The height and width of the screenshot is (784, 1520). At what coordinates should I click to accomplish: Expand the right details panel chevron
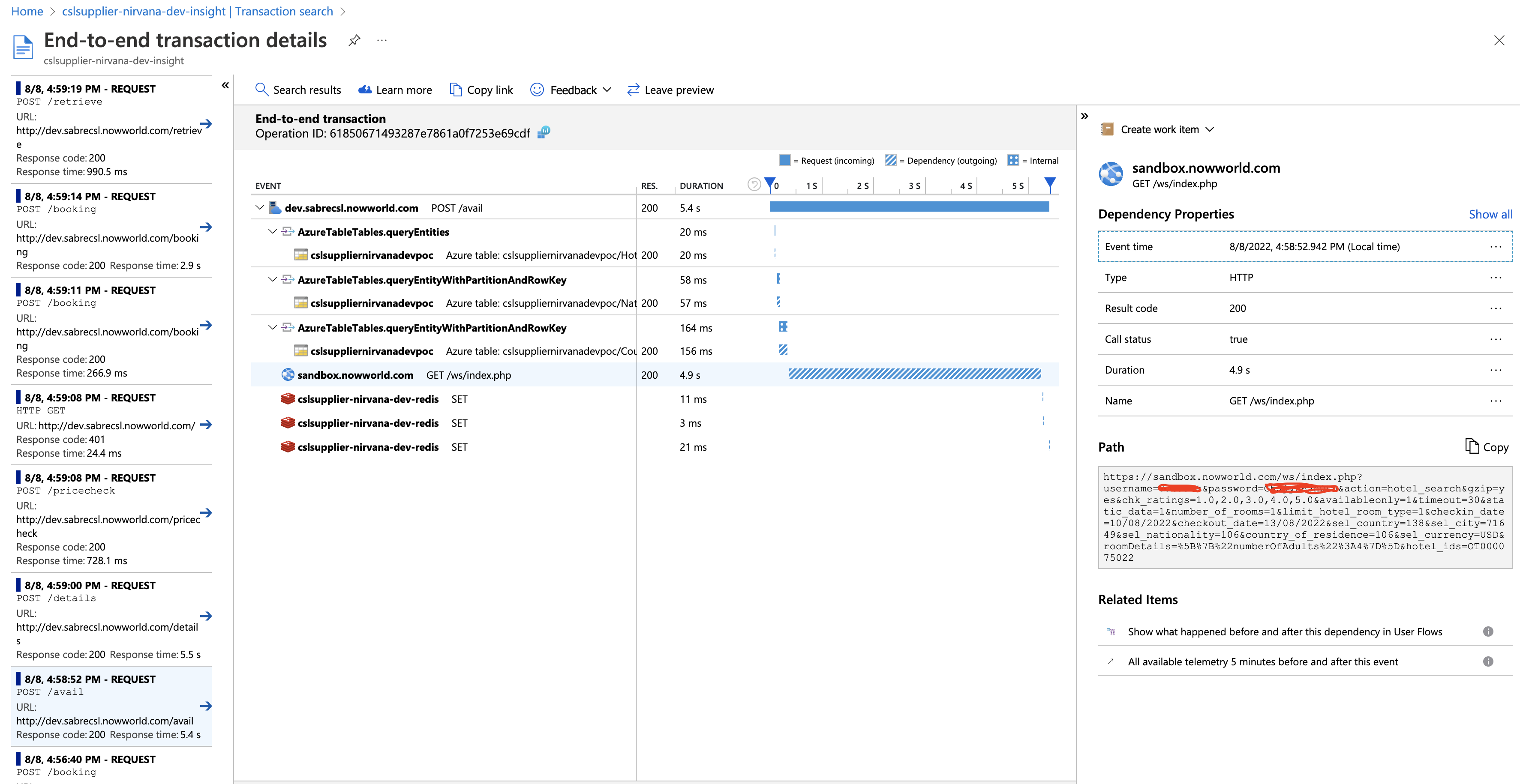pos(1084,116)
